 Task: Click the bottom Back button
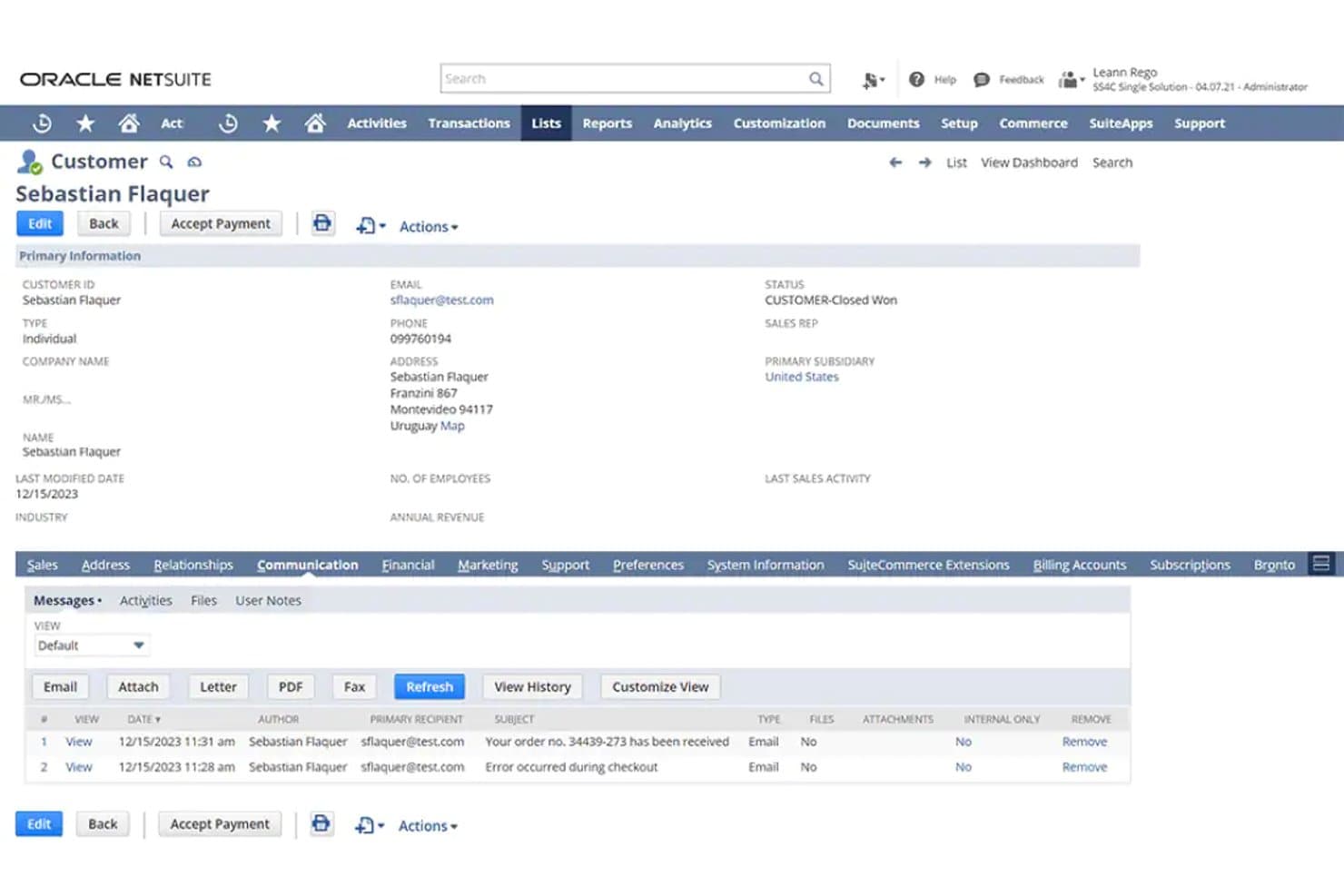click(x=103, y=824)
